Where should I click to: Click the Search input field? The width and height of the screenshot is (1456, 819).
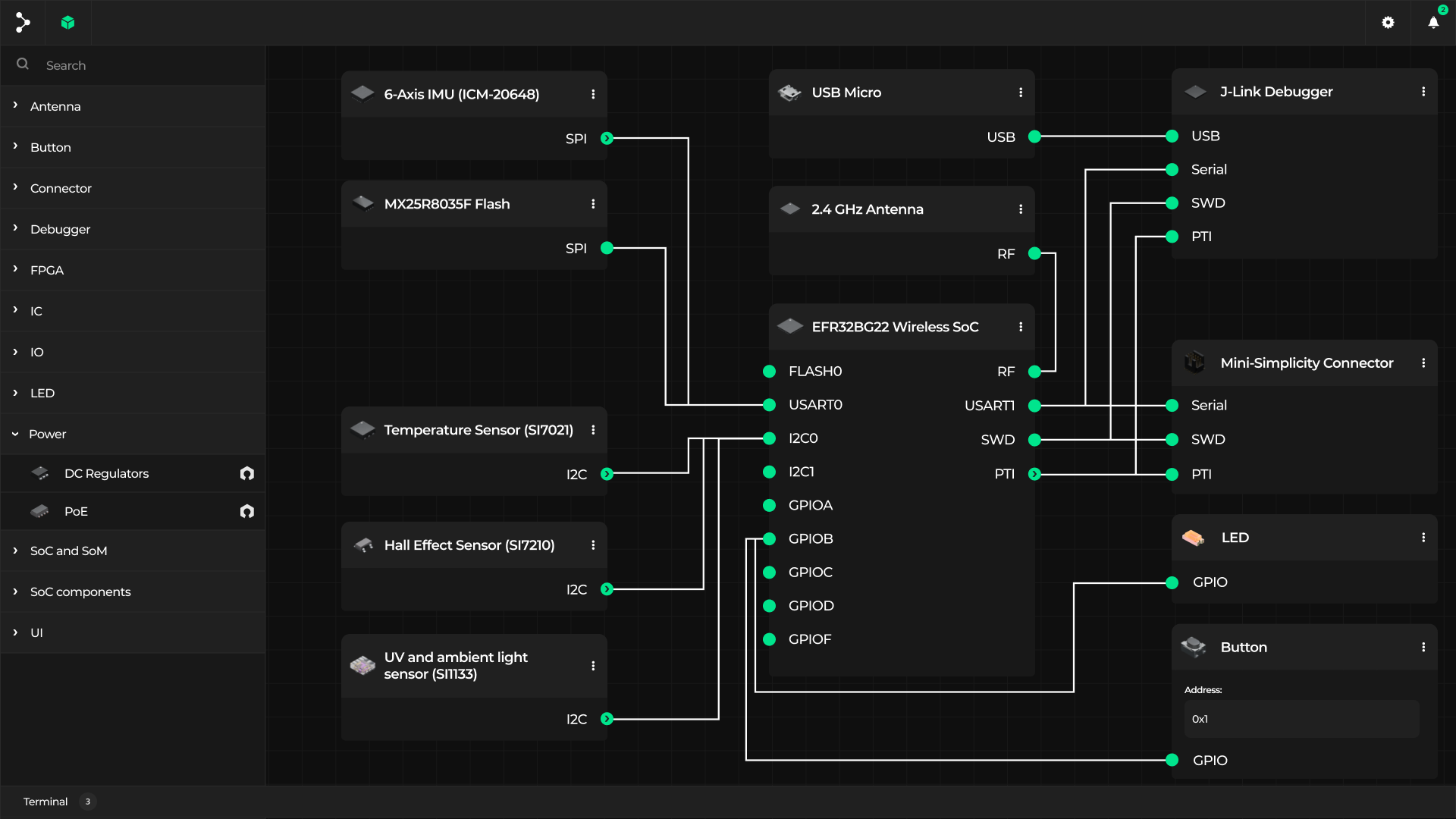[133, 65]
